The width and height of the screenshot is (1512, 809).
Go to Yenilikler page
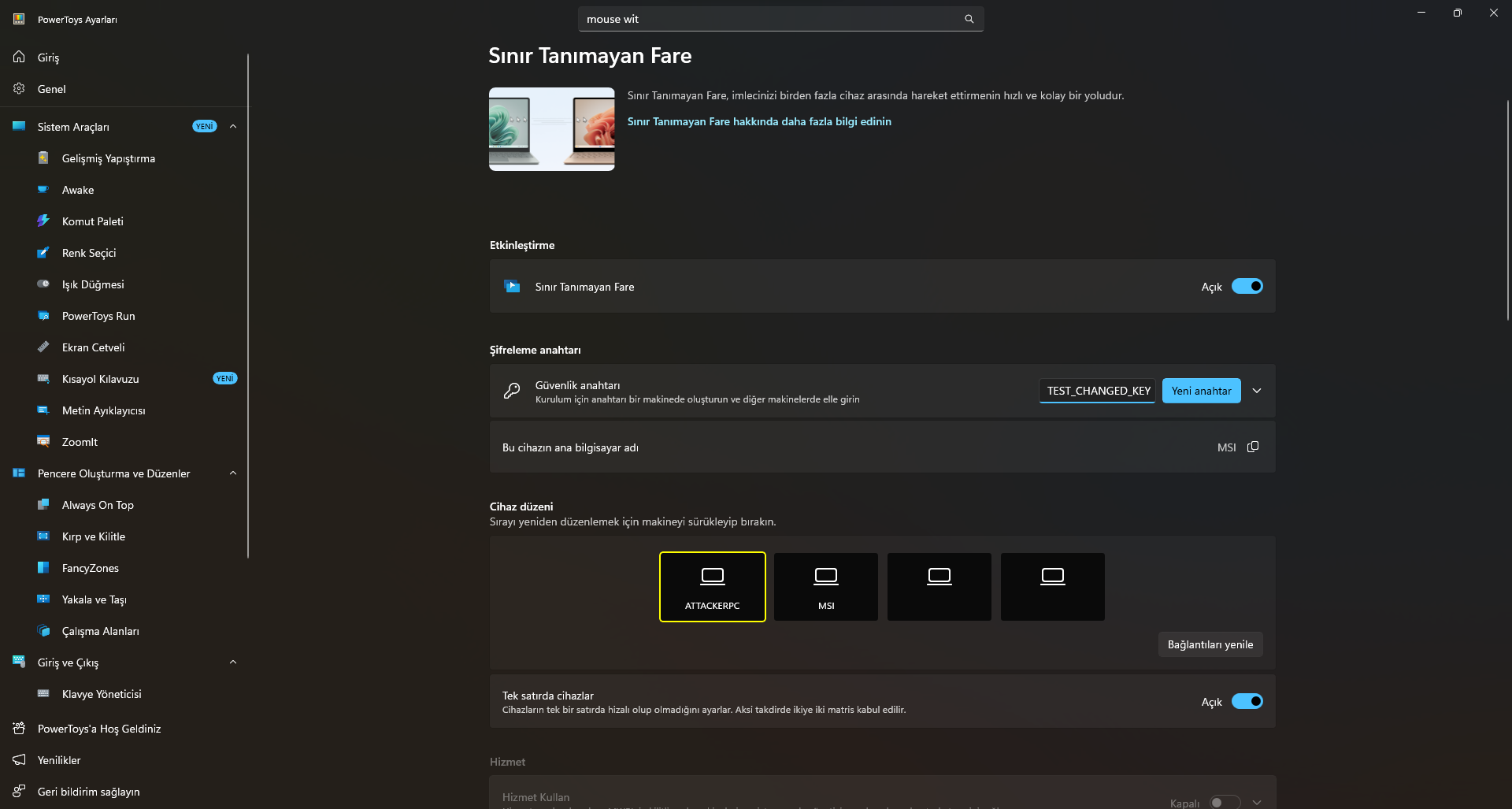pos(124,759)
